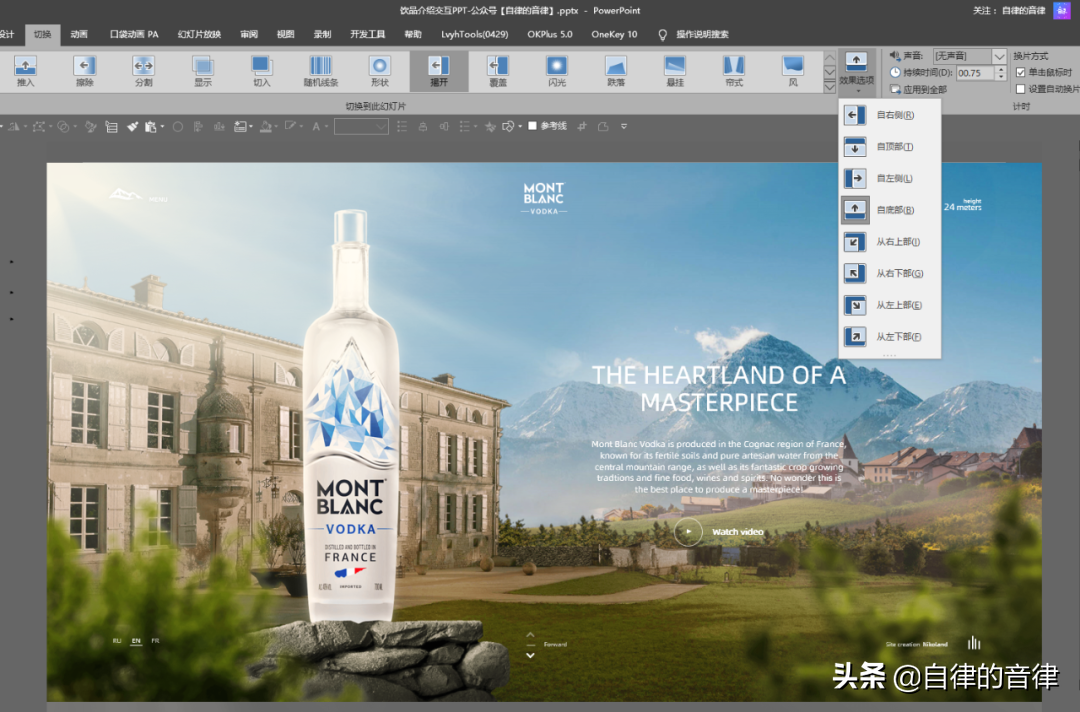Open the 帮助 tab
The width and height of the screenshot is (1080, 712).
(413, 34)
